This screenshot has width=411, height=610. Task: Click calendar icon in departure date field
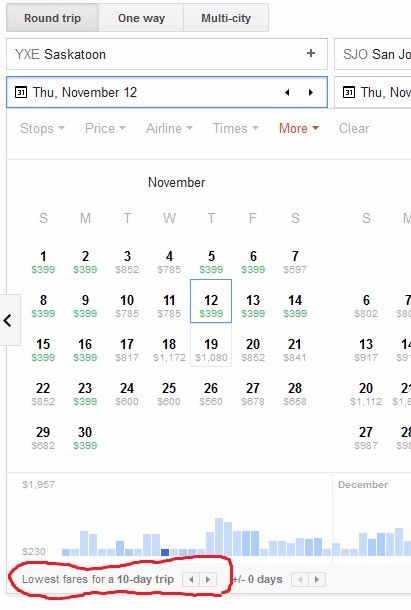coord(21,93)
